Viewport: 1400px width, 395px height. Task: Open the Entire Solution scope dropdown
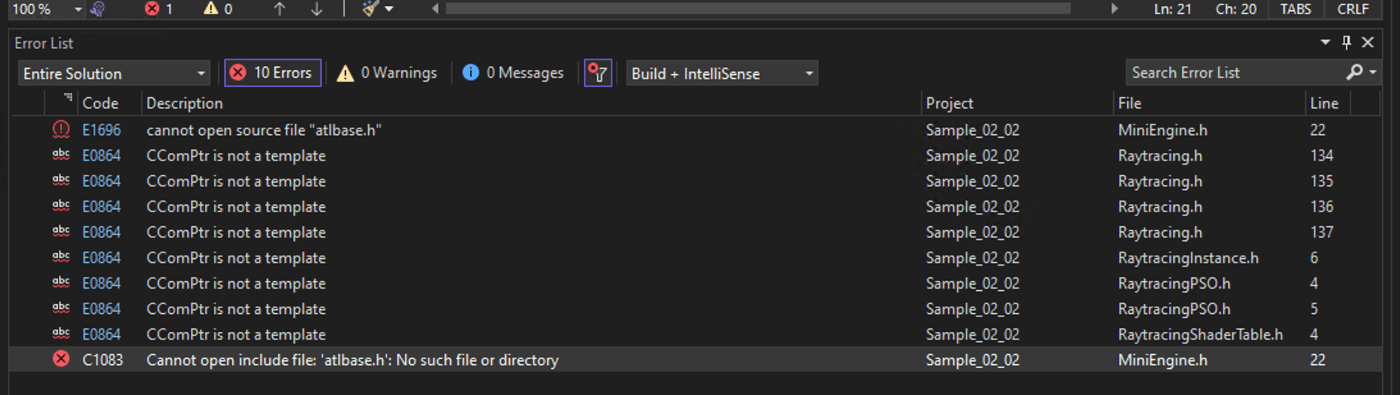tap(114, 73)
